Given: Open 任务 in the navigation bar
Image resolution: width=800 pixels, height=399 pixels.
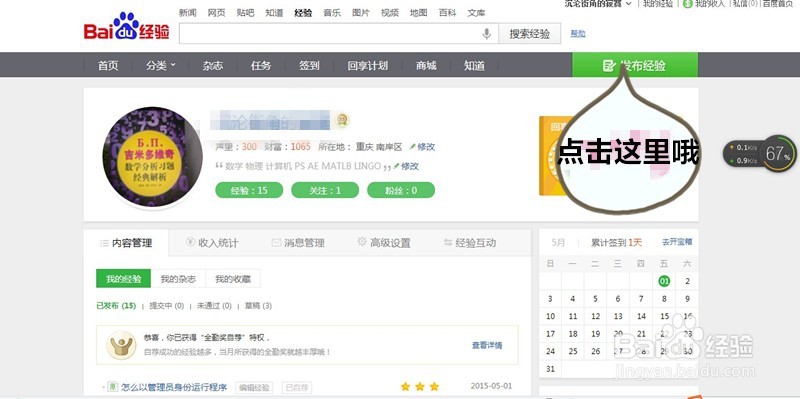Looking at the screenshot, I should [x=261, y=65].
